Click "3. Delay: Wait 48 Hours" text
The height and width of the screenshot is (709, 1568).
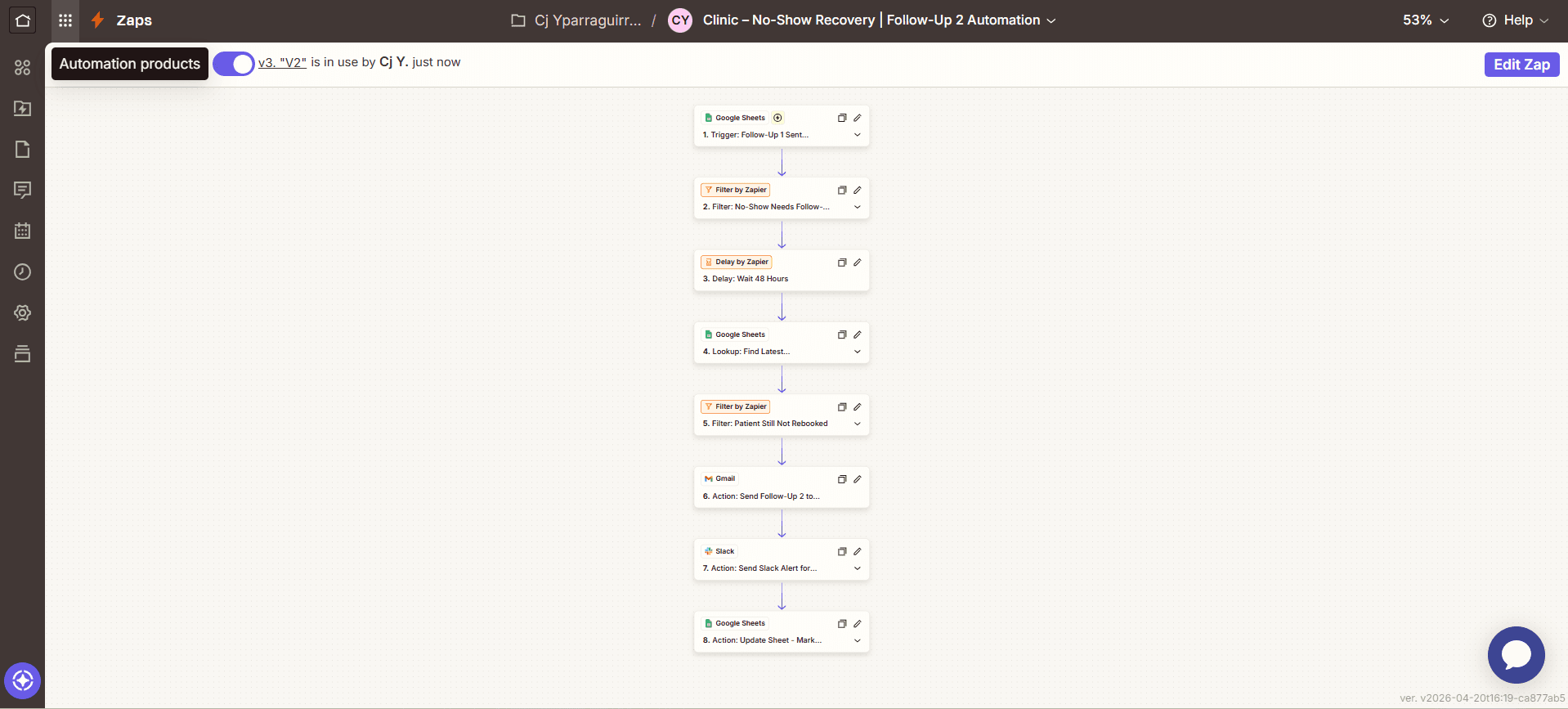click(746, 279)
